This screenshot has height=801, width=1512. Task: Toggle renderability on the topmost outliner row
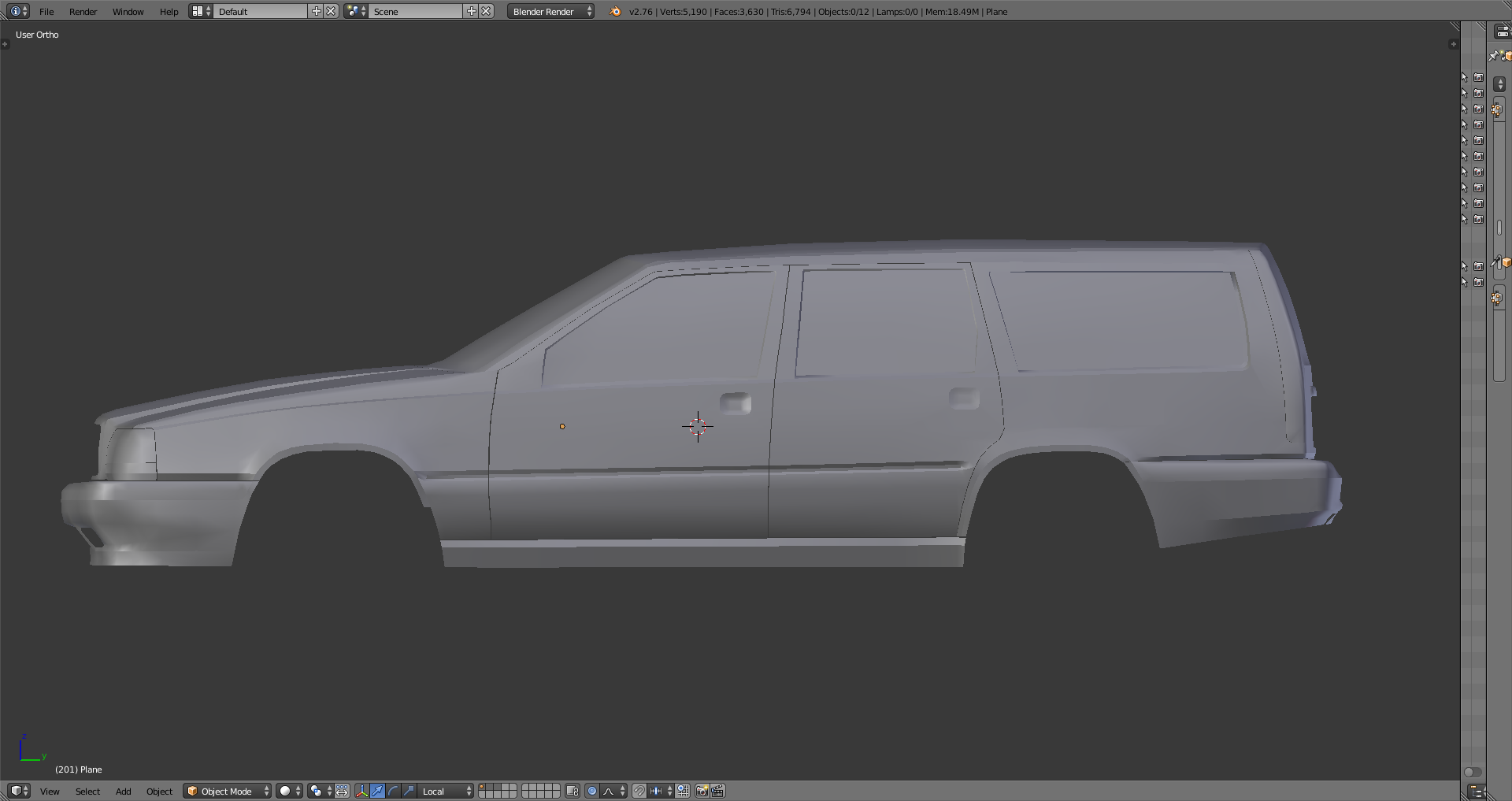(1478, 77)
